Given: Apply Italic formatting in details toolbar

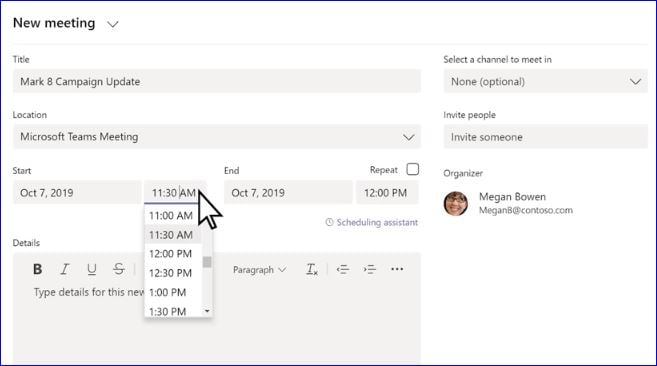Looking at the screenshot, I should pos(65,269).
